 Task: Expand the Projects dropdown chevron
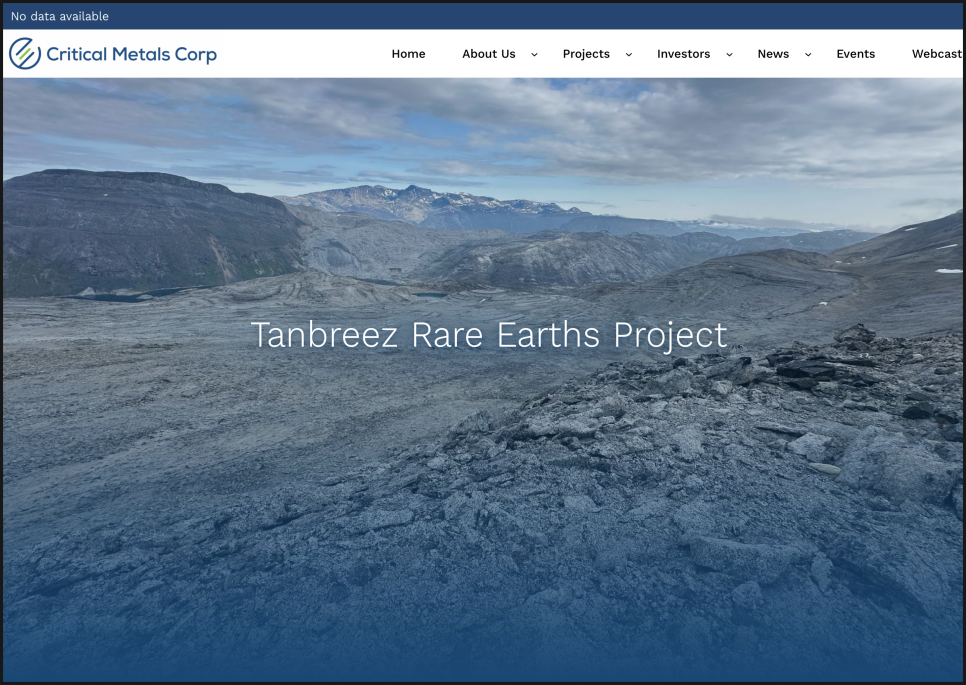click(x=628, y=55)
